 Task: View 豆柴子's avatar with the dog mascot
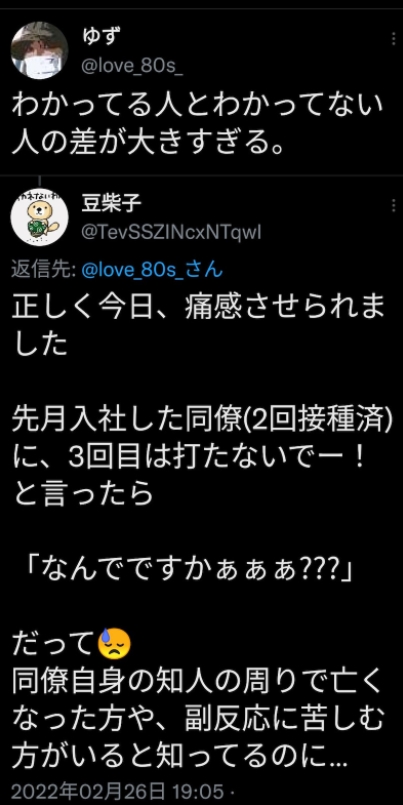39,216
